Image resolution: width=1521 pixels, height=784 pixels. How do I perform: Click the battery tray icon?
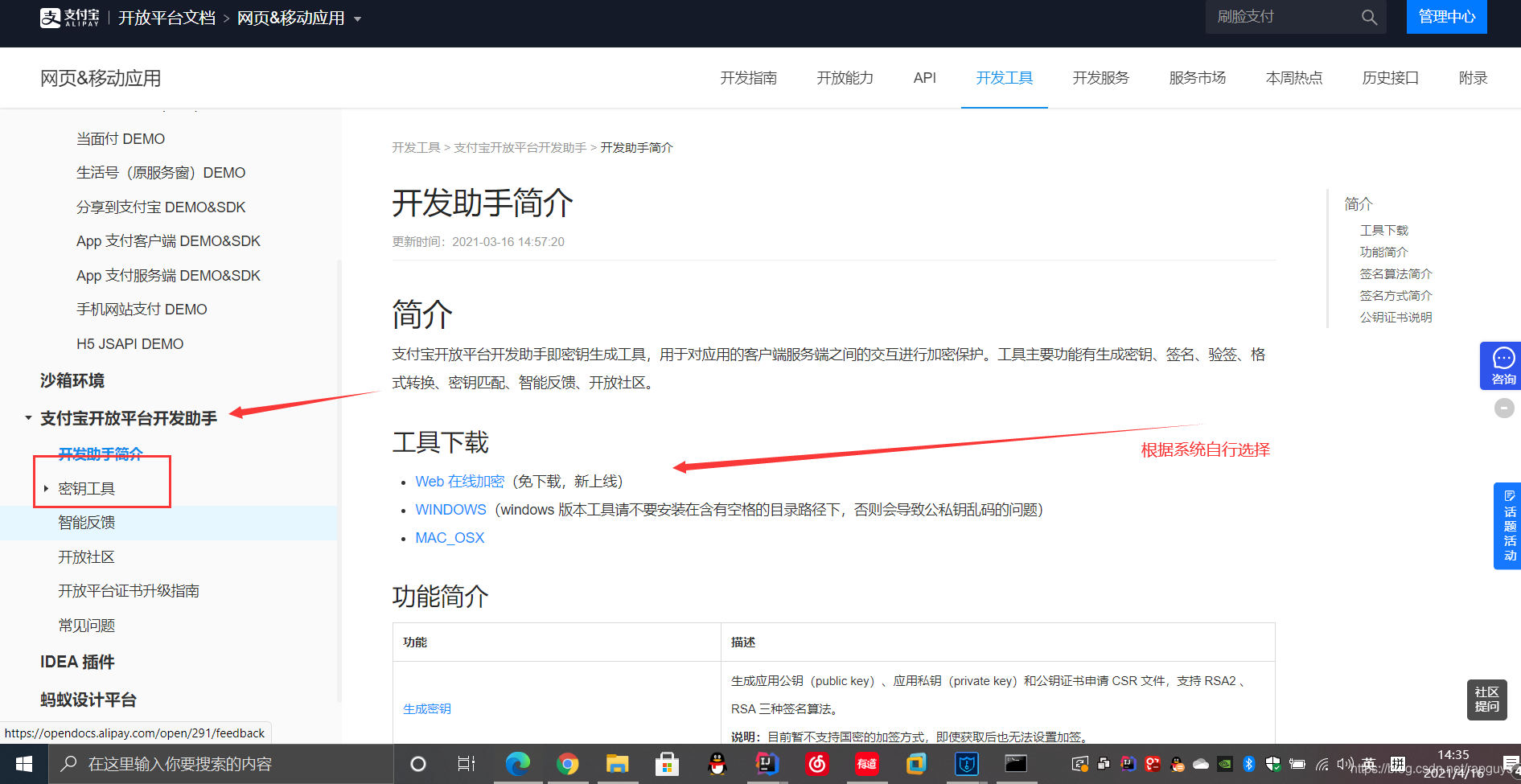click(x=1297, y=764)
